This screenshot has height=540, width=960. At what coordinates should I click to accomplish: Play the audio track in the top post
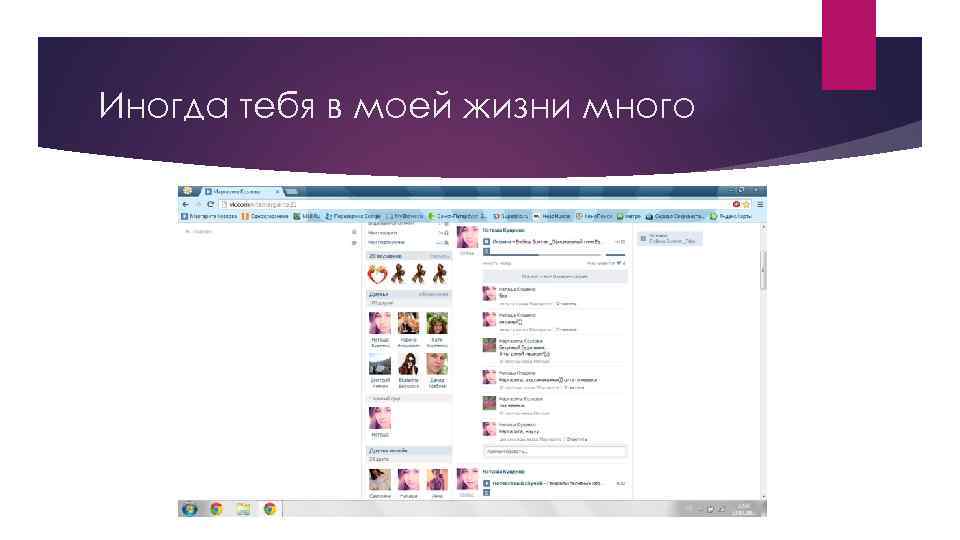click(x=487, y=242)
